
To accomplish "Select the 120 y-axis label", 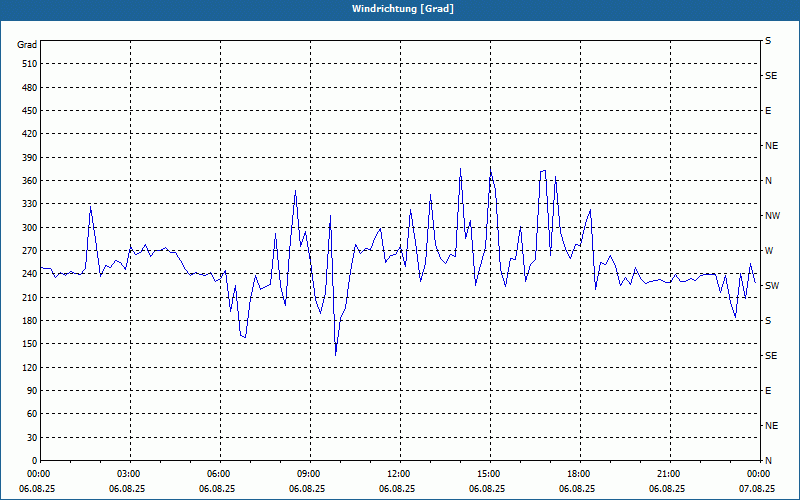I will coord(30,367).
